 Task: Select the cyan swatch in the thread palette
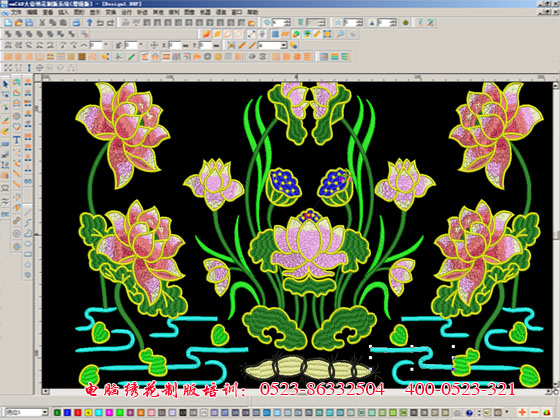tap(99, 412)
